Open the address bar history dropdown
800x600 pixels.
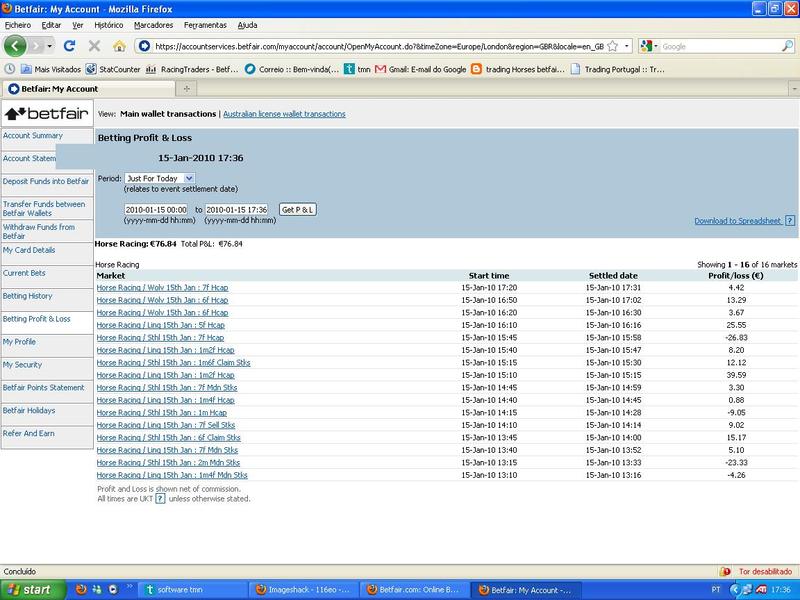point(627,46)
